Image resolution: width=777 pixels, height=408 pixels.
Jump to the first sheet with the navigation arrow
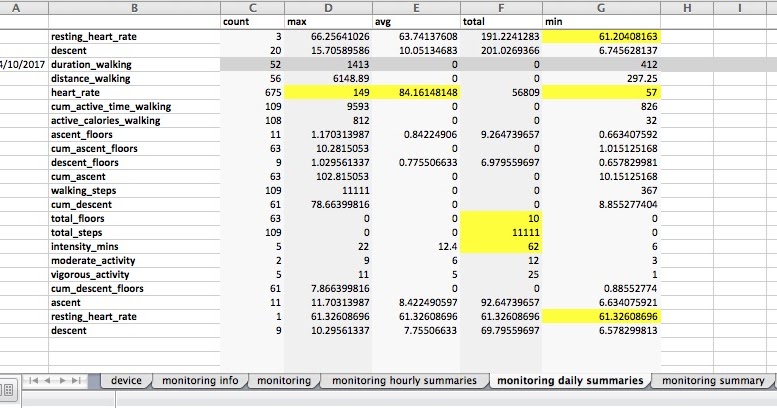(33, 380)
